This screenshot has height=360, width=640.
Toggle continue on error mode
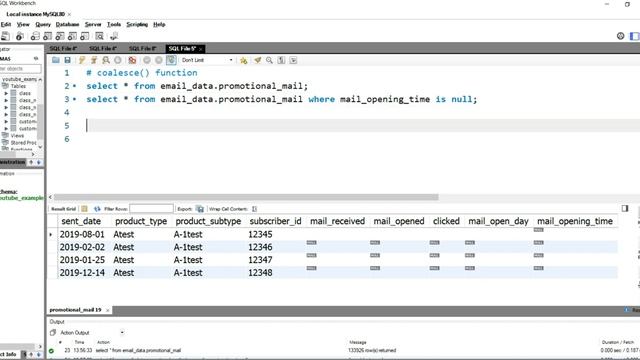coord(132,60)
